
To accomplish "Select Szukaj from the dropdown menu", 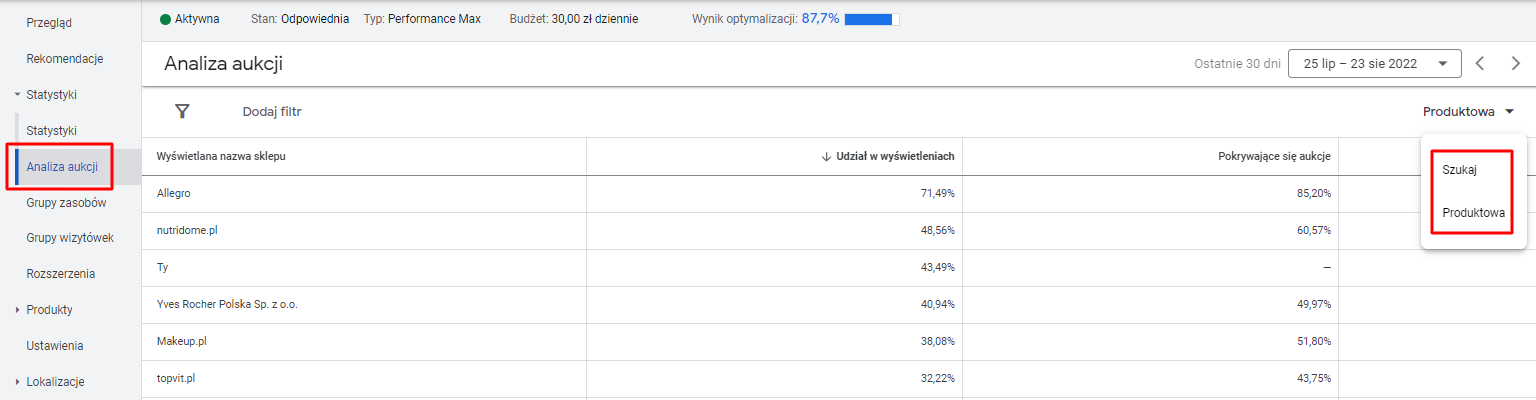I will click(1460, 170).
